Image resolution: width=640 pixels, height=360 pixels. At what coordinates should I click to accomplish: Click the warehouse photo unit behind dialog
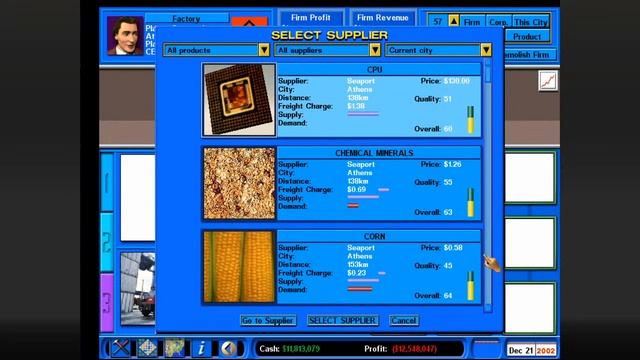tap(138, 289)
